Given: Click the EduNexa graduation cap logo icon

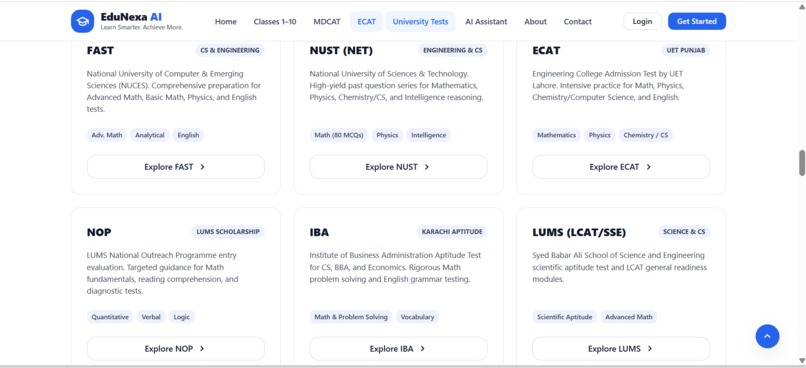Looking at the screenshot, I should click(82, 21).
